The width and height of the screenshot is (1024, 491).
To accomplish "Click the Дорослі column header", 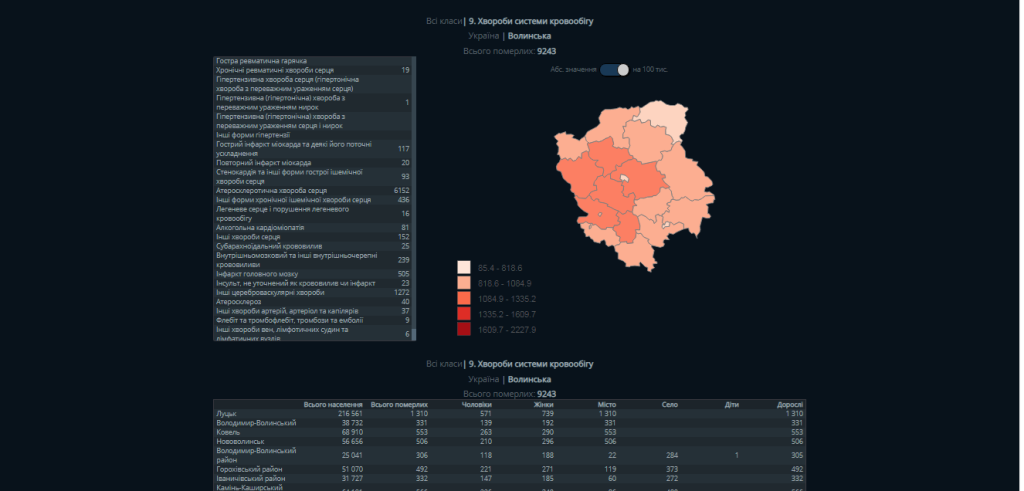I will click(790, 405).
